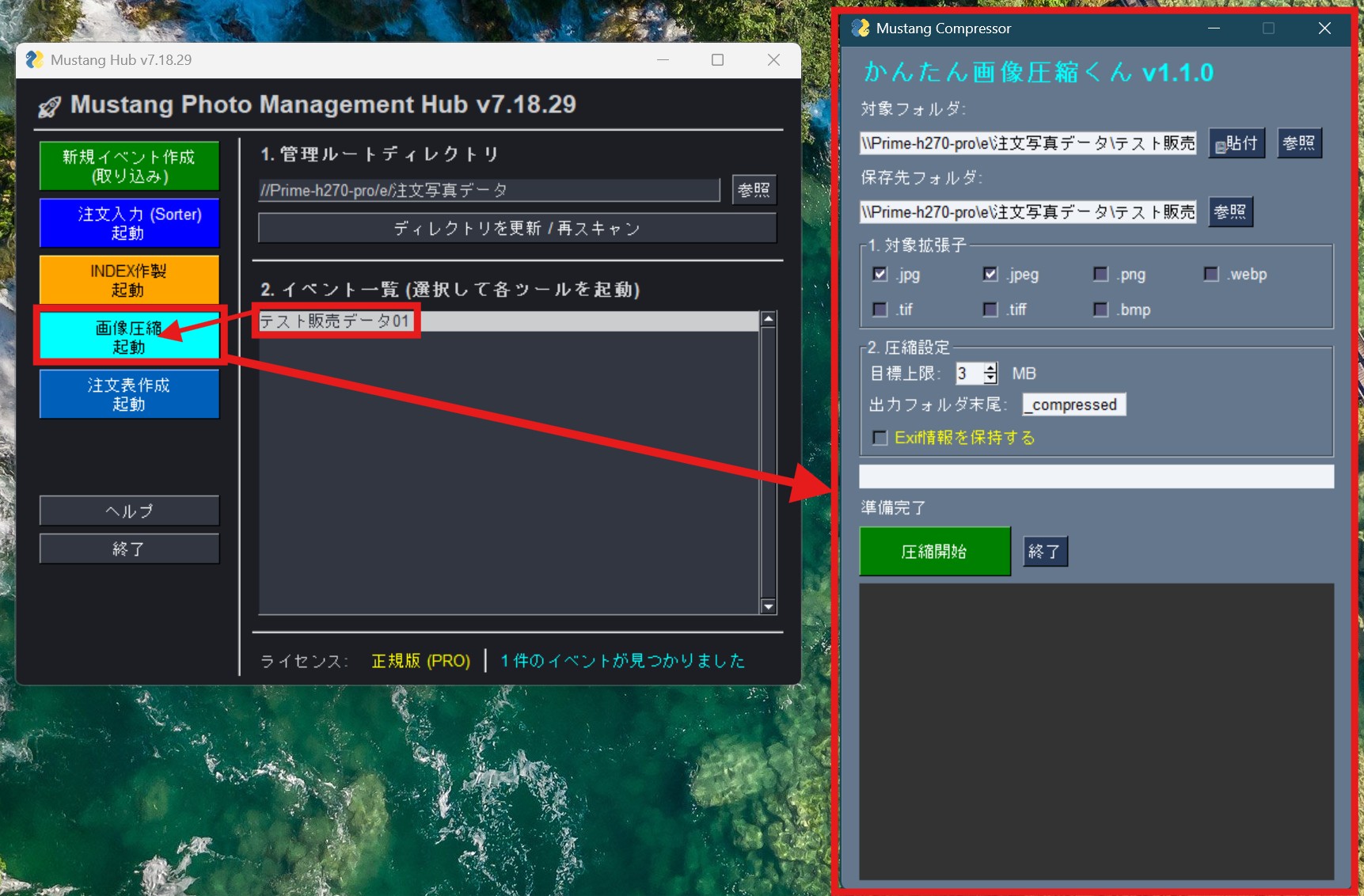The height and width of the screenshot is (896, 1364).
Task: Click 準備完了 status label in Compressor
Action: pyautogui.click(x=894, y=508)
